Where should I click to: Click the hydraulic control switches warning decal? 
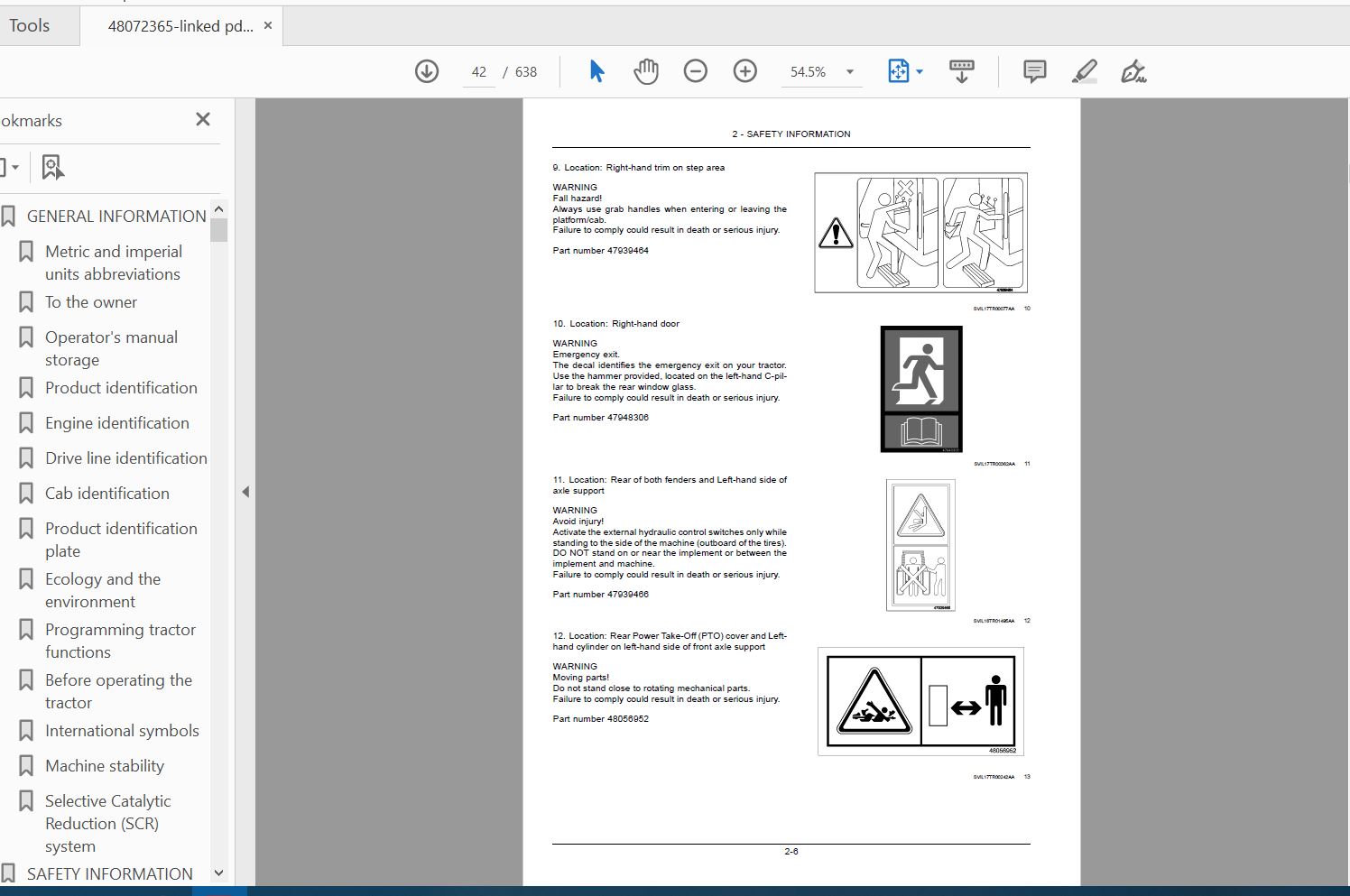click(920, 545)
